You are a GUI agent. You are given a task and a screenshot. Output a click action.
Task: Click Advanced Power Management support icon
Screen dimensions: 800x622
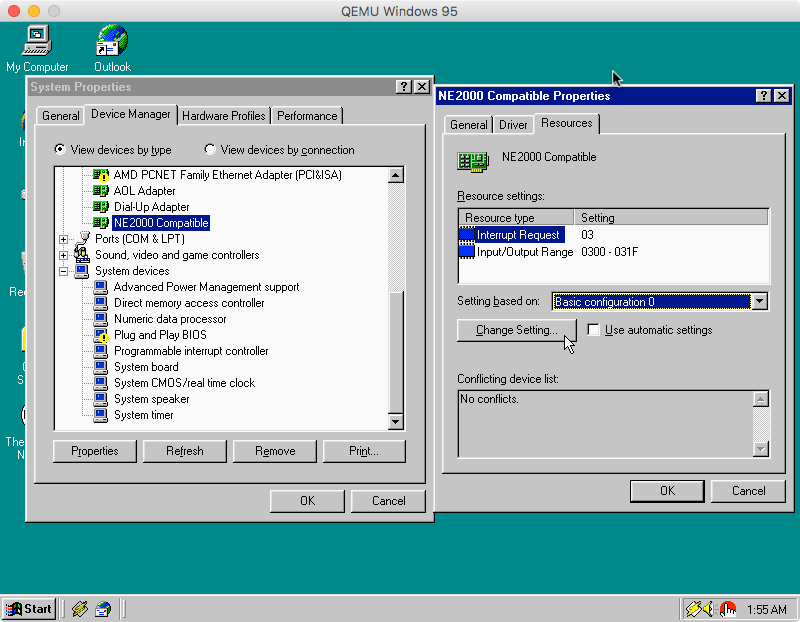(x=101, y=287)
